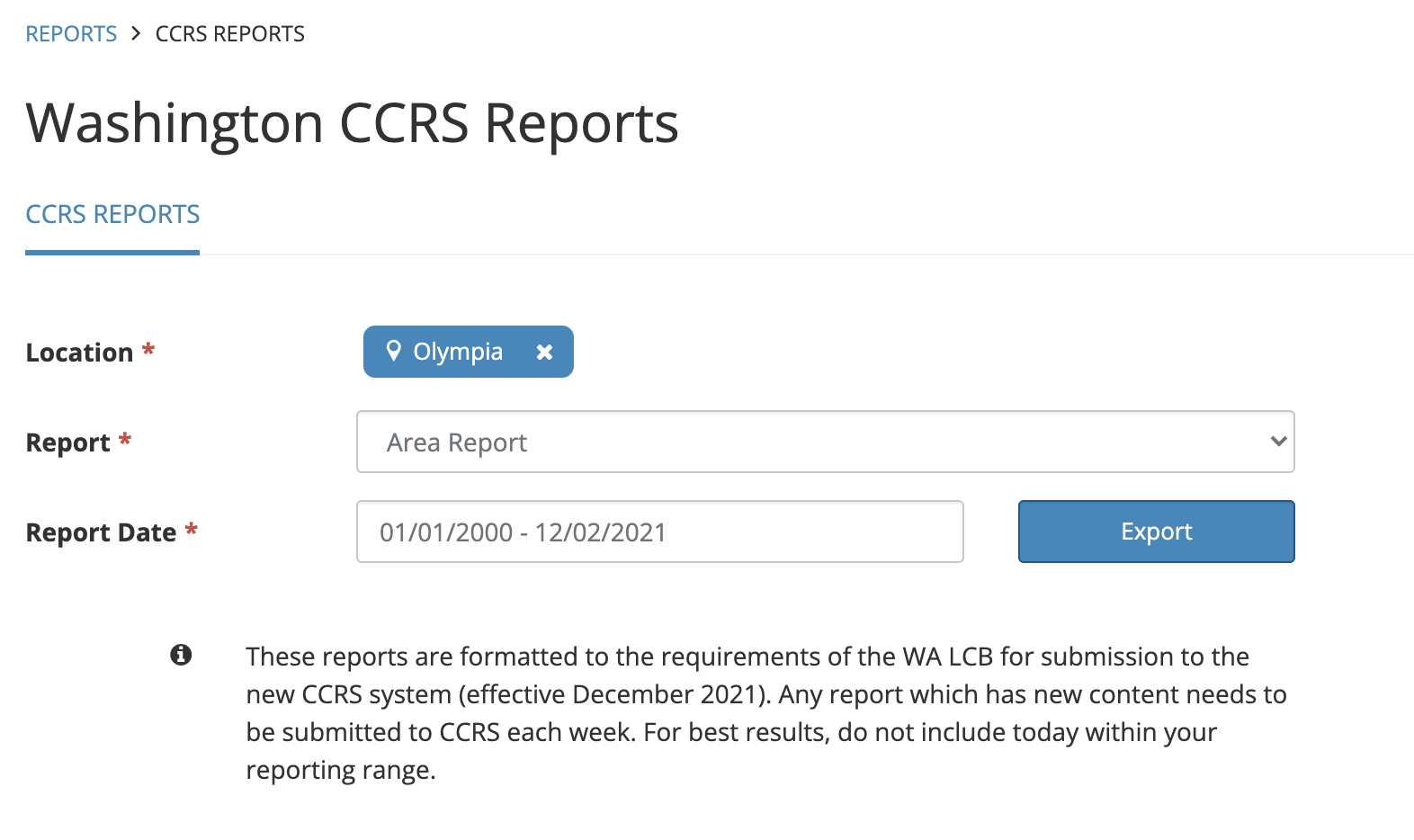
Task: Remove the Olympia location tag
Action: [544, 353]
